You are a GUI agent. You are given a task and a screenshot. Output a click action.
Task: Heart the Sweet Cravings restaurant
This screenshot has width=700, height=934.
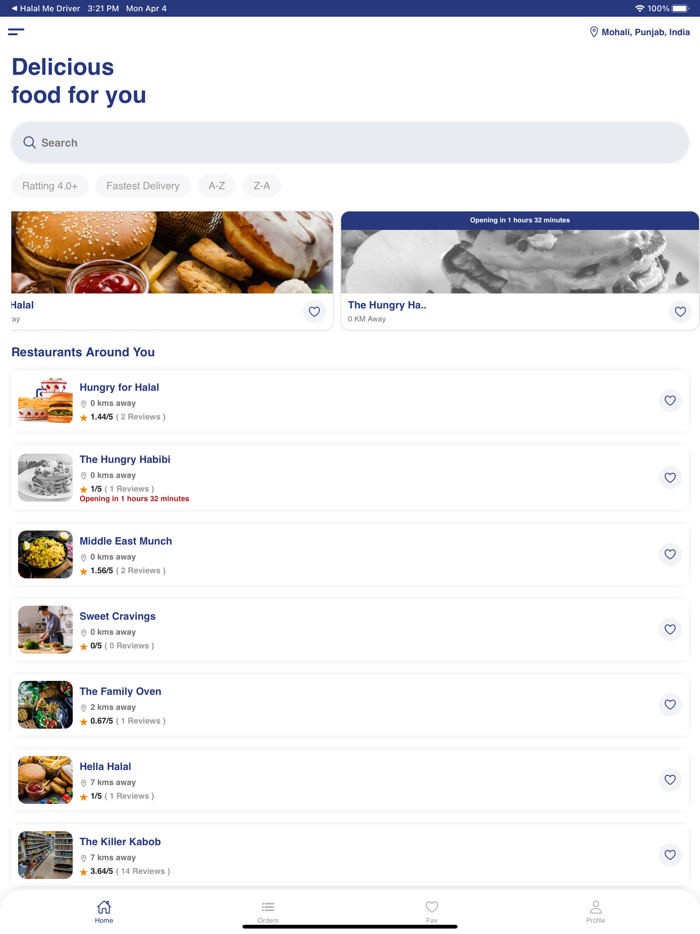(670, 629)
